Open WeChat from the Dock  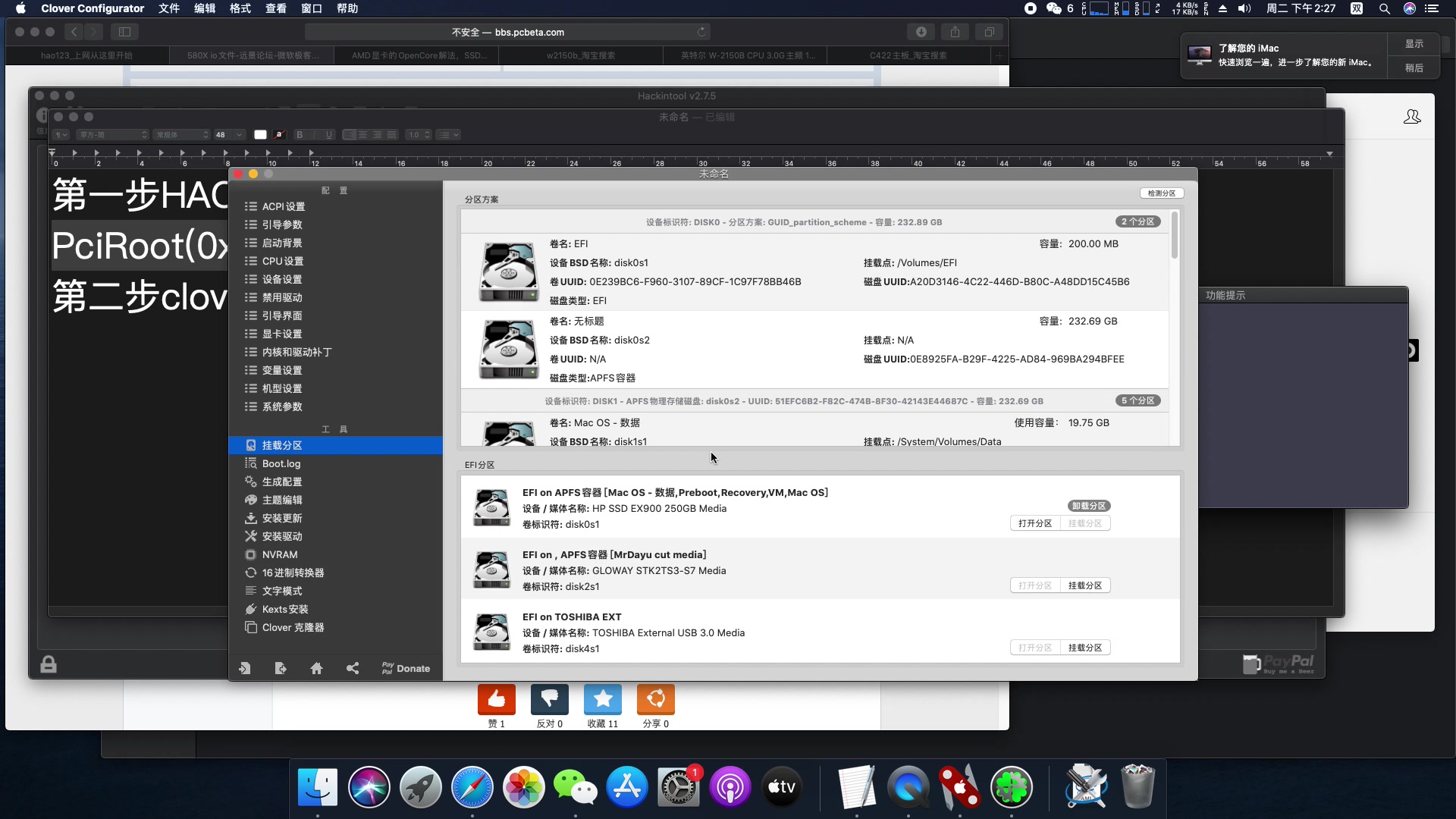[576, 787]
